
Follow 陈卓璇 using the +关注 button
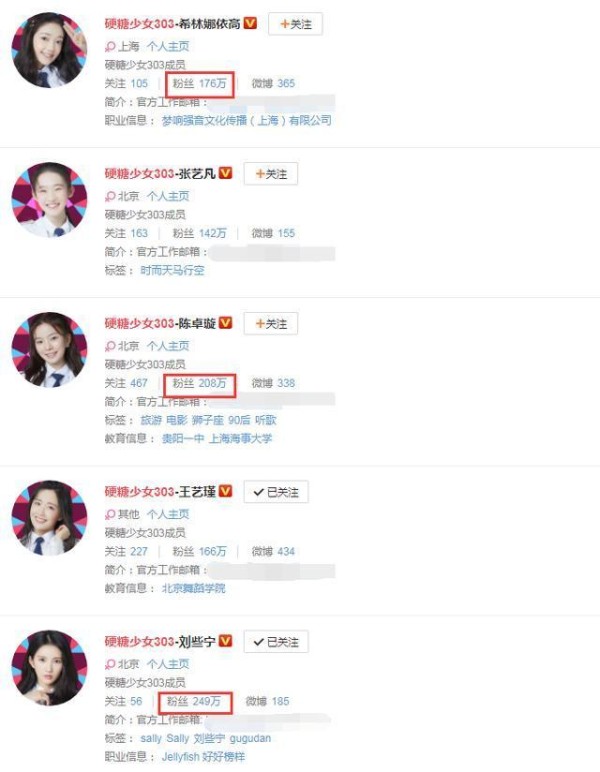pos(271,323)
